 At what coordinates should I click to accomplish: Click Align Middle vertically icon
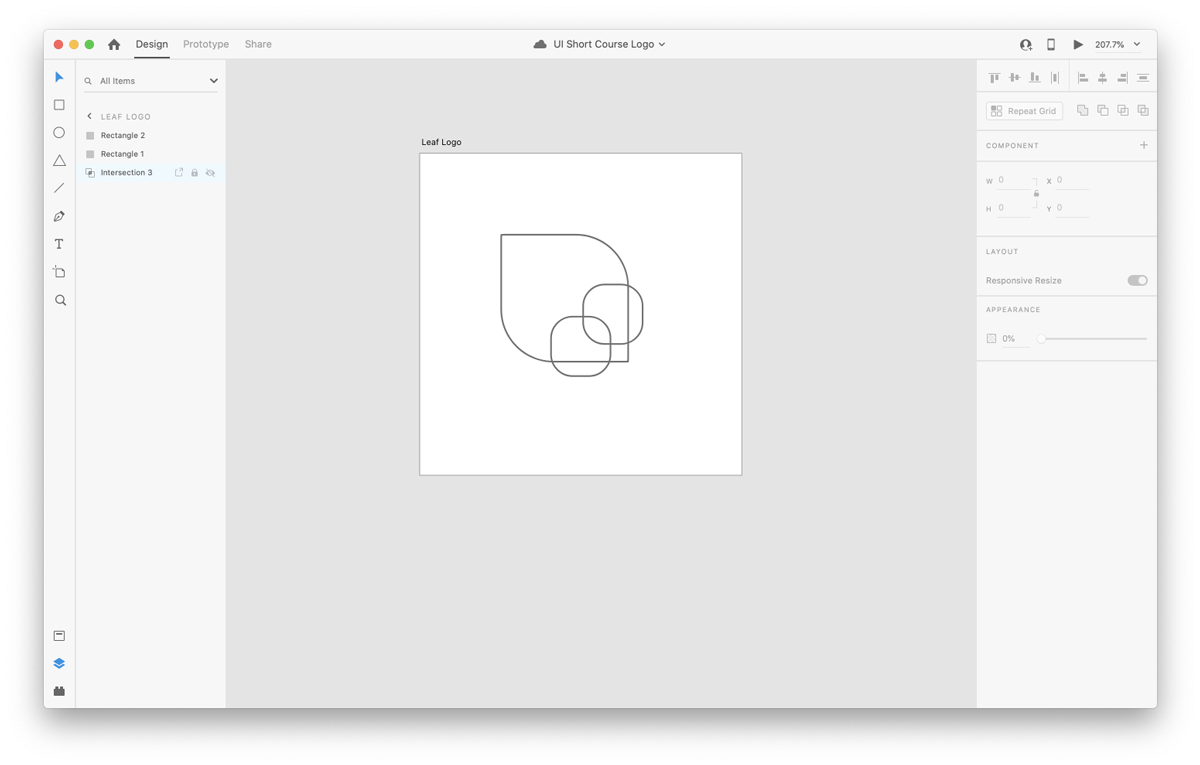(x=1014, y=77)
